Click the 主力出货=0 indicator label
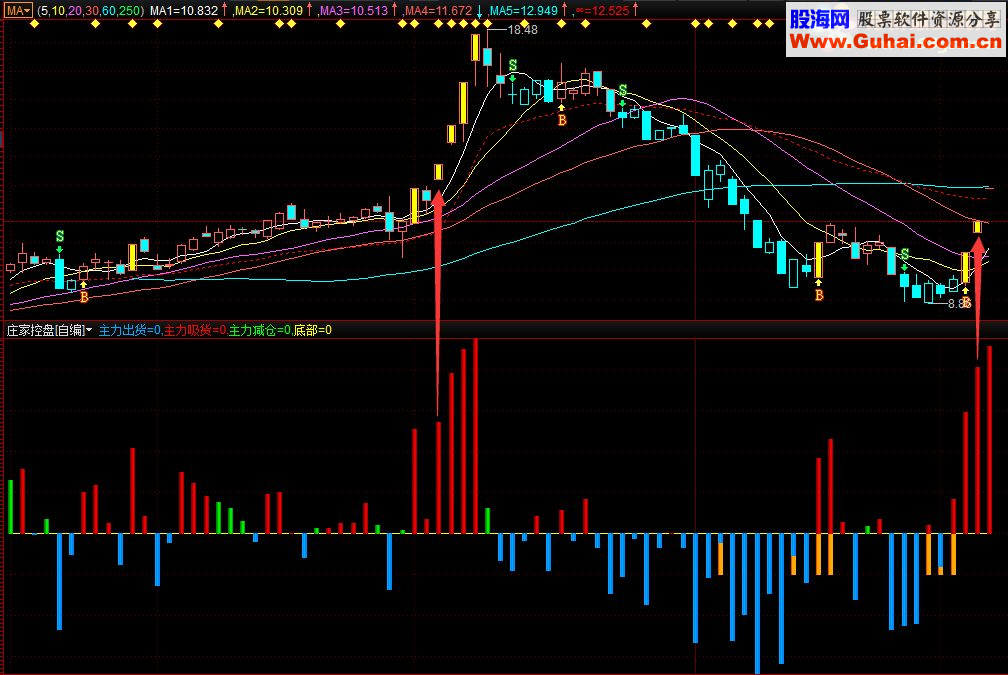Viewport: 1008px width, 675px height. [130, 330]
